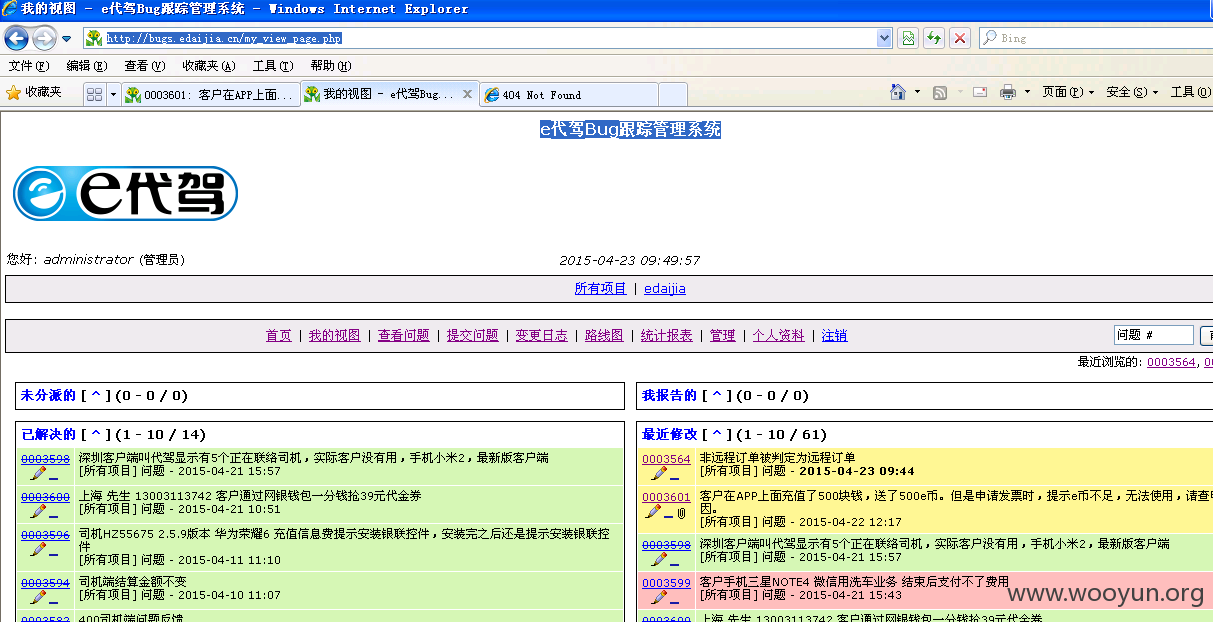1213x622 pixels.
Task: Open the 页面(P) dropdown menu
Action: pos(1067,92)
